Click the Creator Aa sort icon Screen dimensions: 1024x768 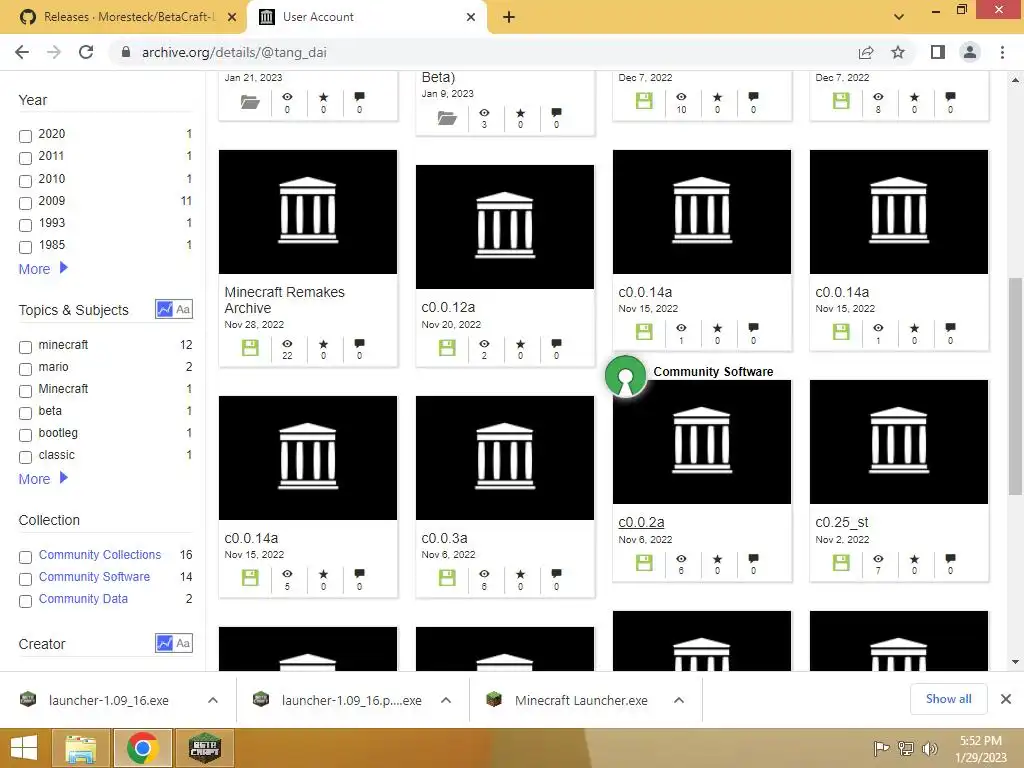pyautogui.click(x=183, y=643)
